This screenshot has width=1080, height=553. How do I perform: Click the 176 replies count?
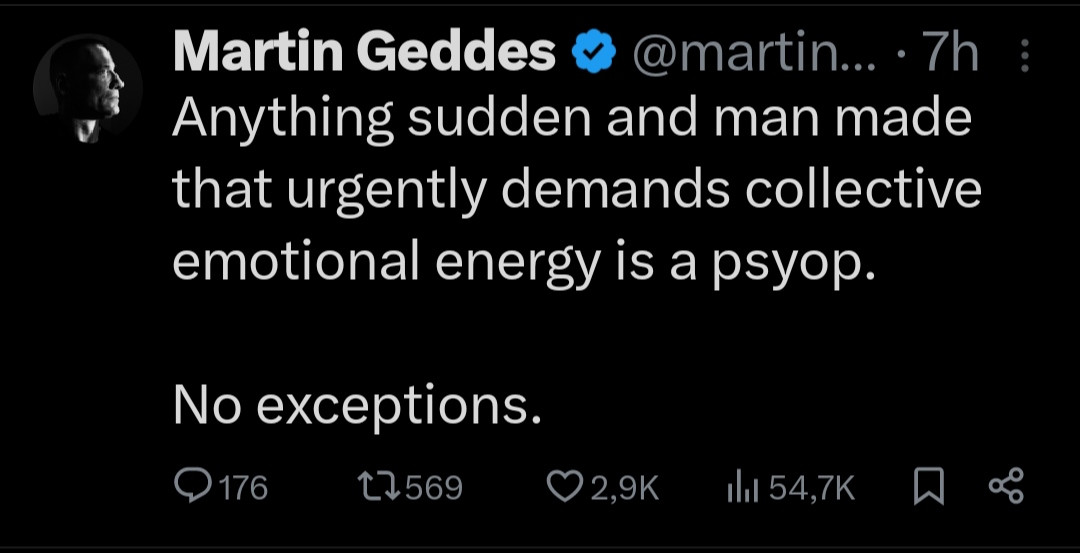click(243, 488)
